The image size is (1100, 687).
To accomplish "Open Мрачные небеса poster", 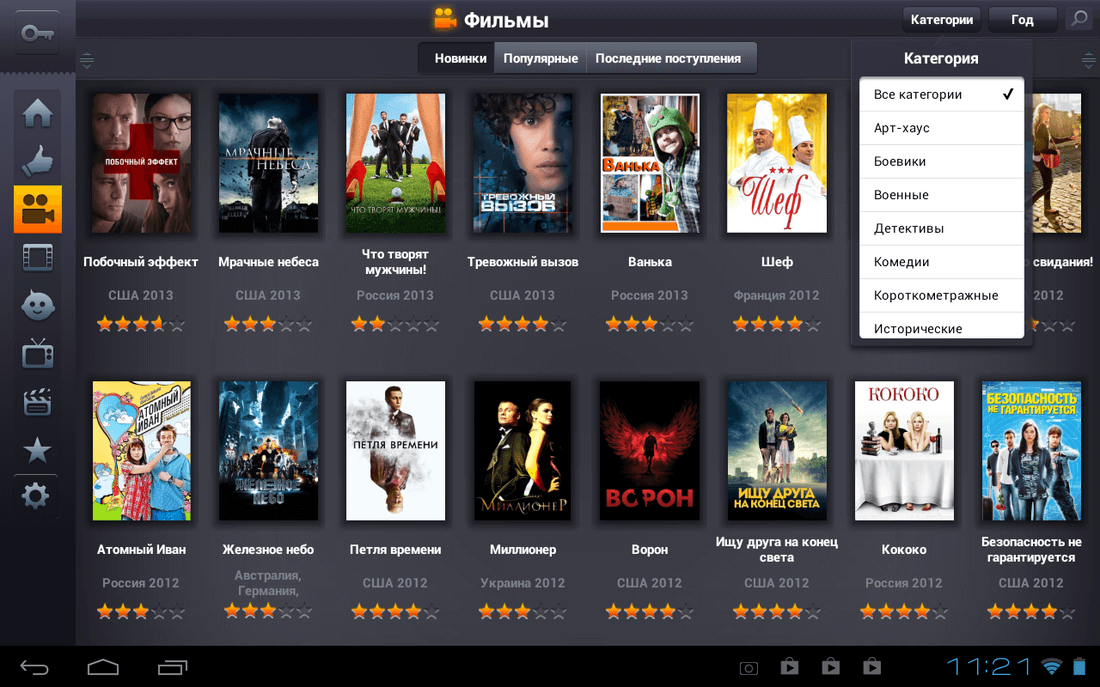I will coord(268,163).
